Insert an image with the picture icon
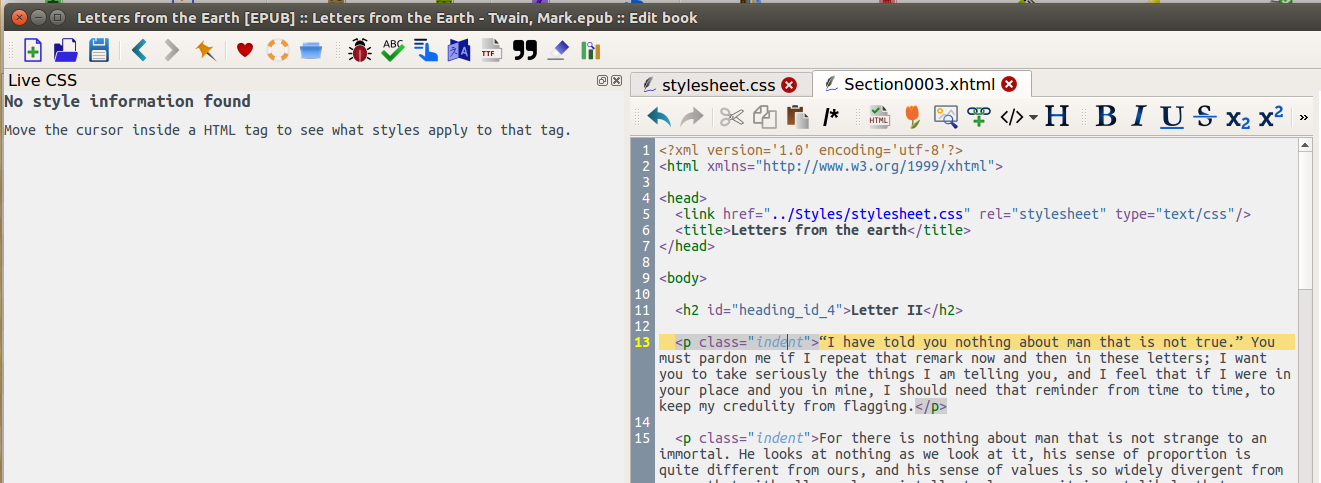 945,117
